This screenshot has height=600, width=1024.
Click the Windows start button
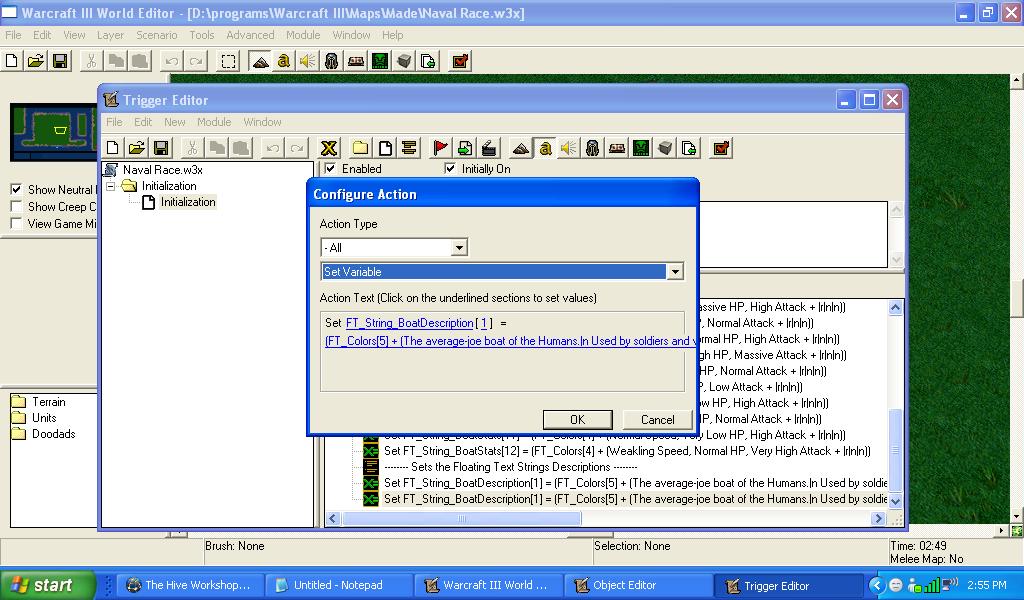click(48, 585)
